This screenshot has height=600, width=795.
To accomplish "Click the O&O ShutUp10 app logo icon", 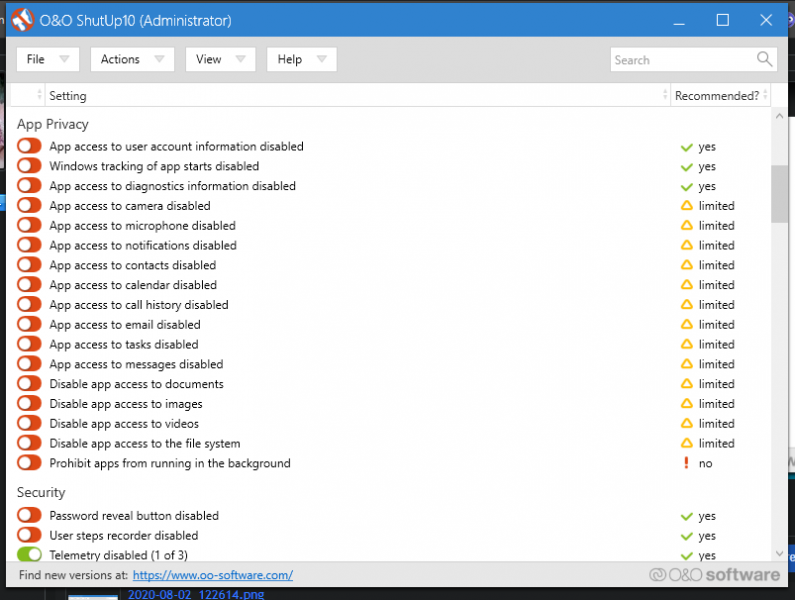I will [22, 20].
